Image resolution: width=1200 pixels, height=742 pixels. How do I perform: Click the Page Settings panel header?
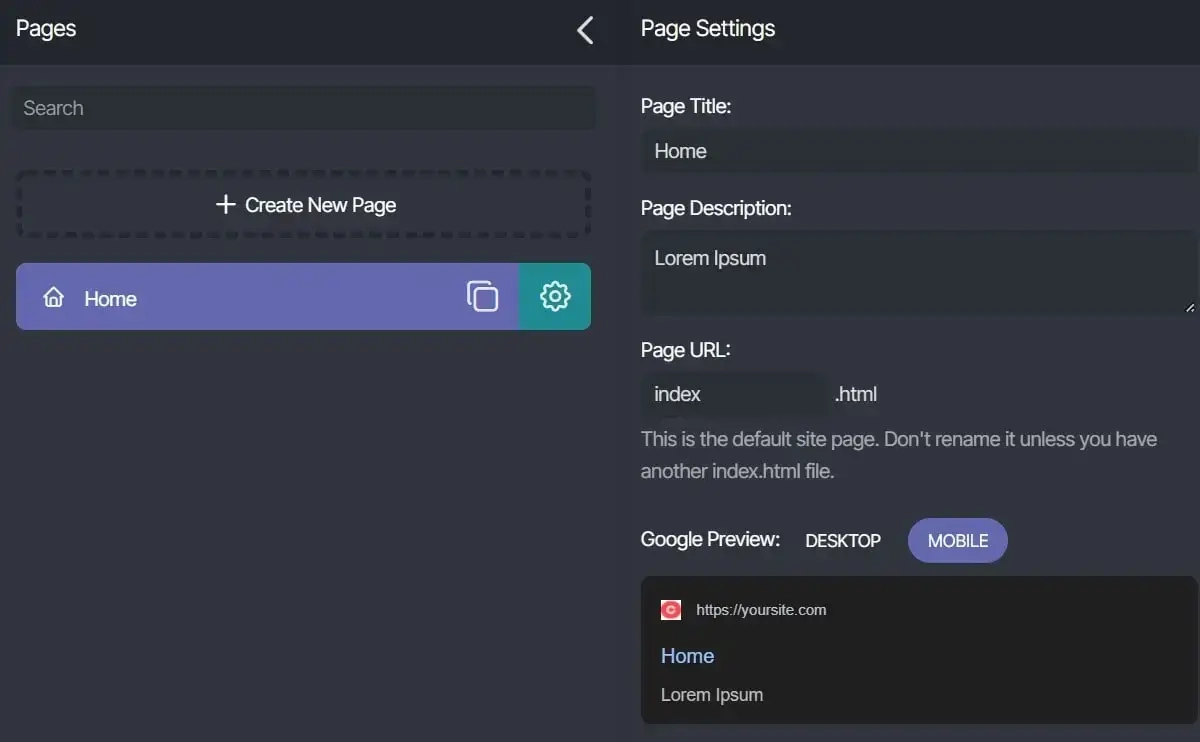click(x=708, y=29)
